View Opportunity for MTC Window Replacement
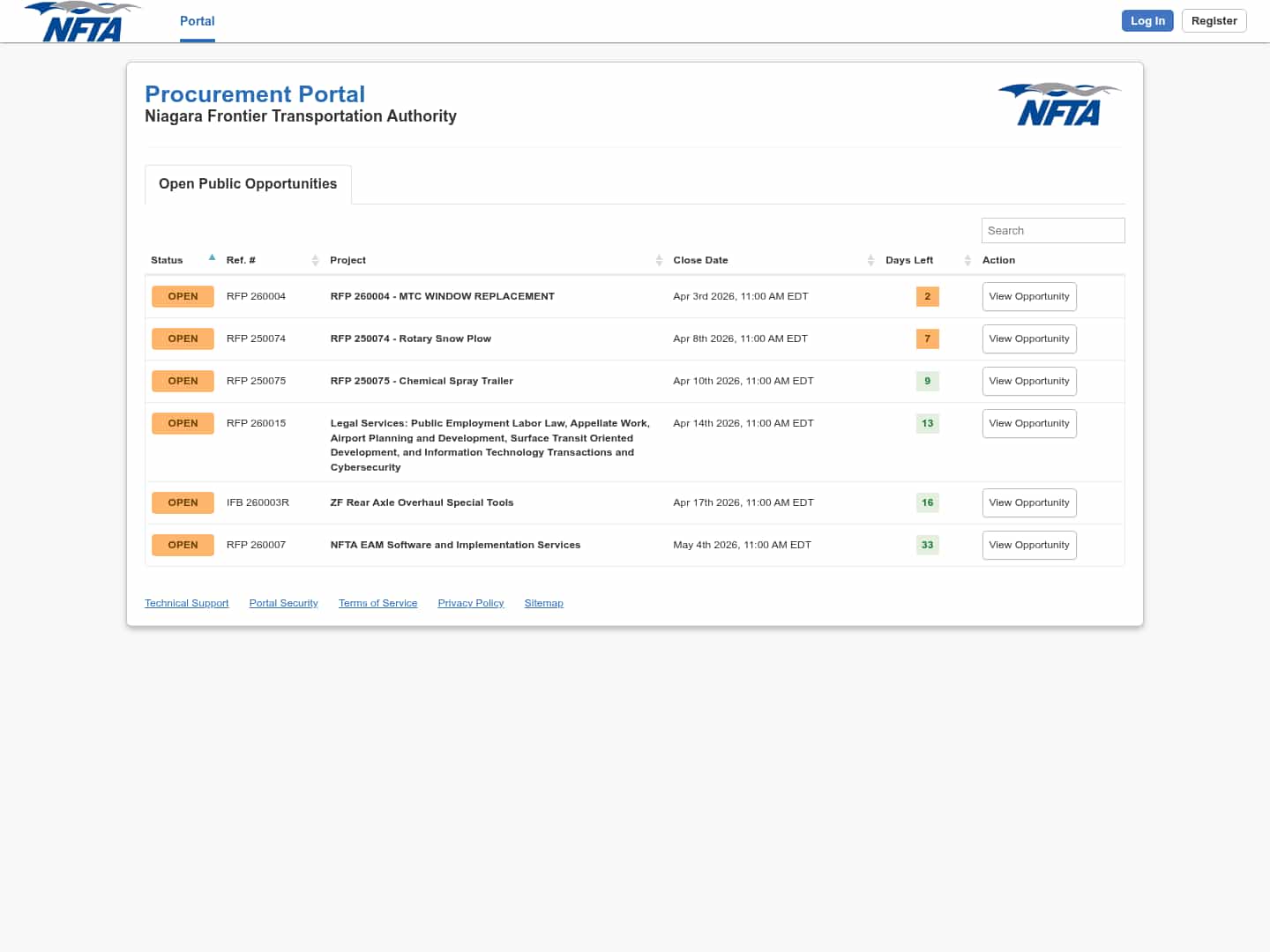The image size is (1270, 952). click(1028, 297)
